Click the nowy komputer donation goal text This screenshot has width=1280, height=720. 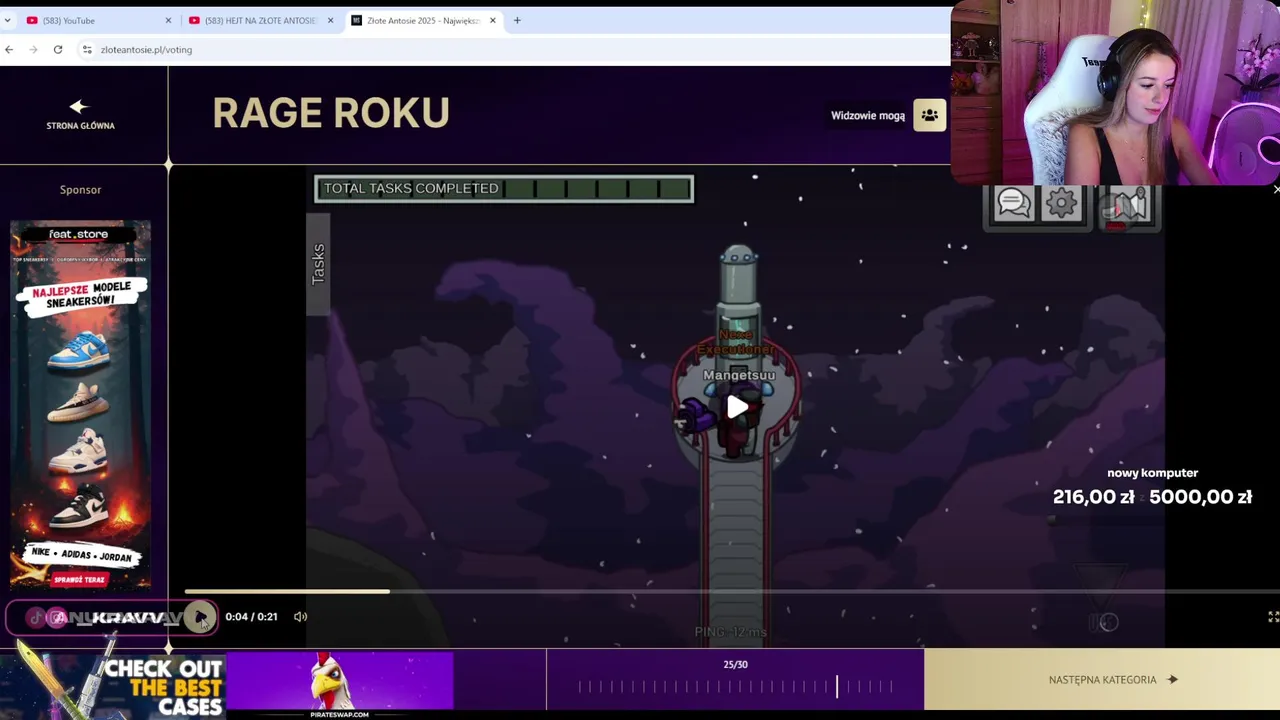[1152, 473]
